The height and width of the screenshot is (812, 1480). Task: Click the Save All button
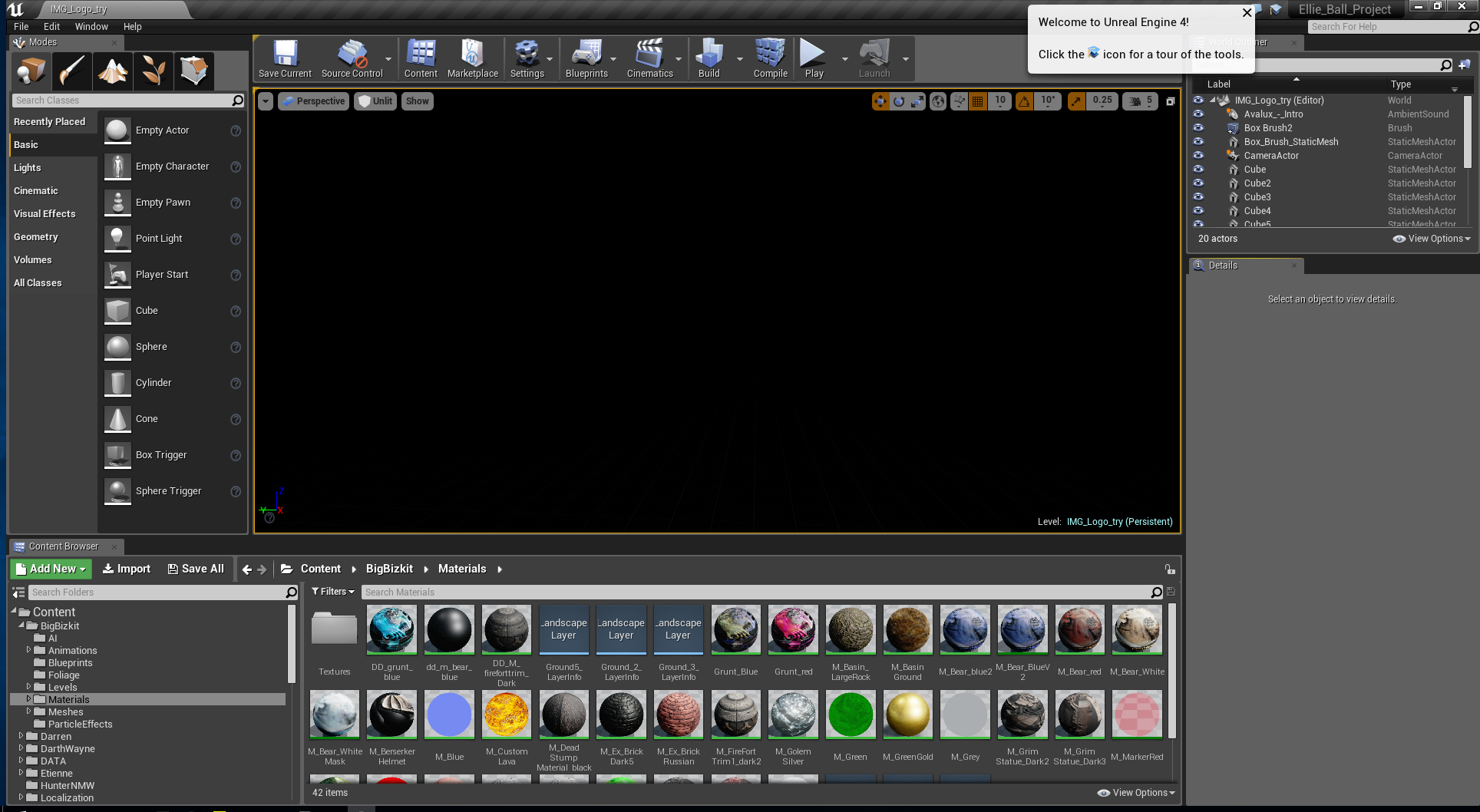[196, 569]
